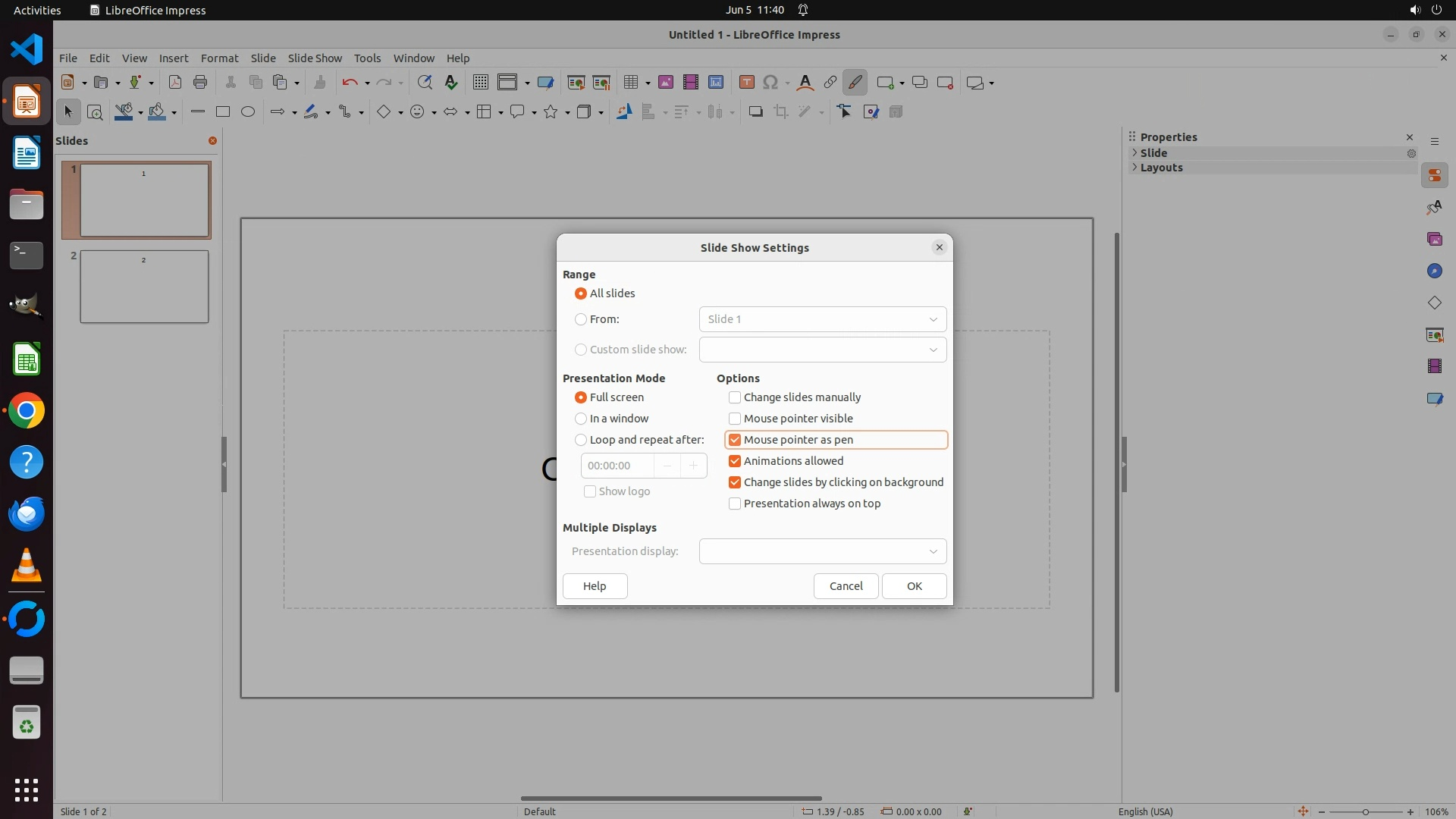
Task: Open the Slide 1 From dropdown
Action: click(822, 319)
